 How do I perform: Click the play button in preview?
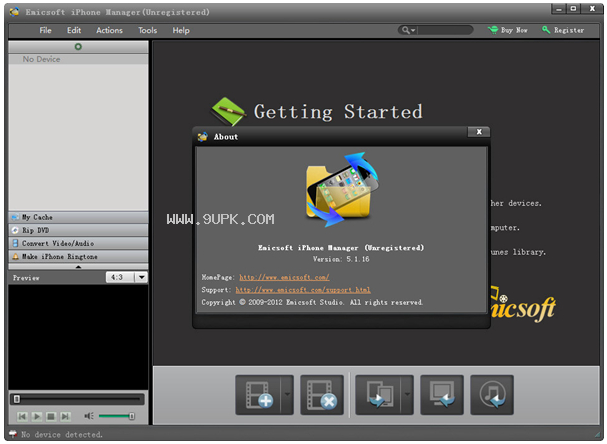click(37, 416)
